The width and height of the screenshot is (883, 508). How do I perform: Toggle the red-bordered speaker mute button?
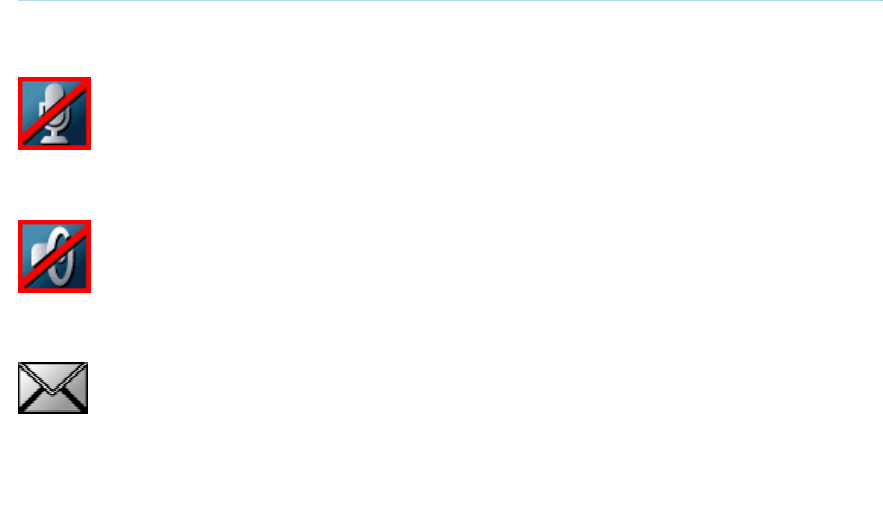54,256
